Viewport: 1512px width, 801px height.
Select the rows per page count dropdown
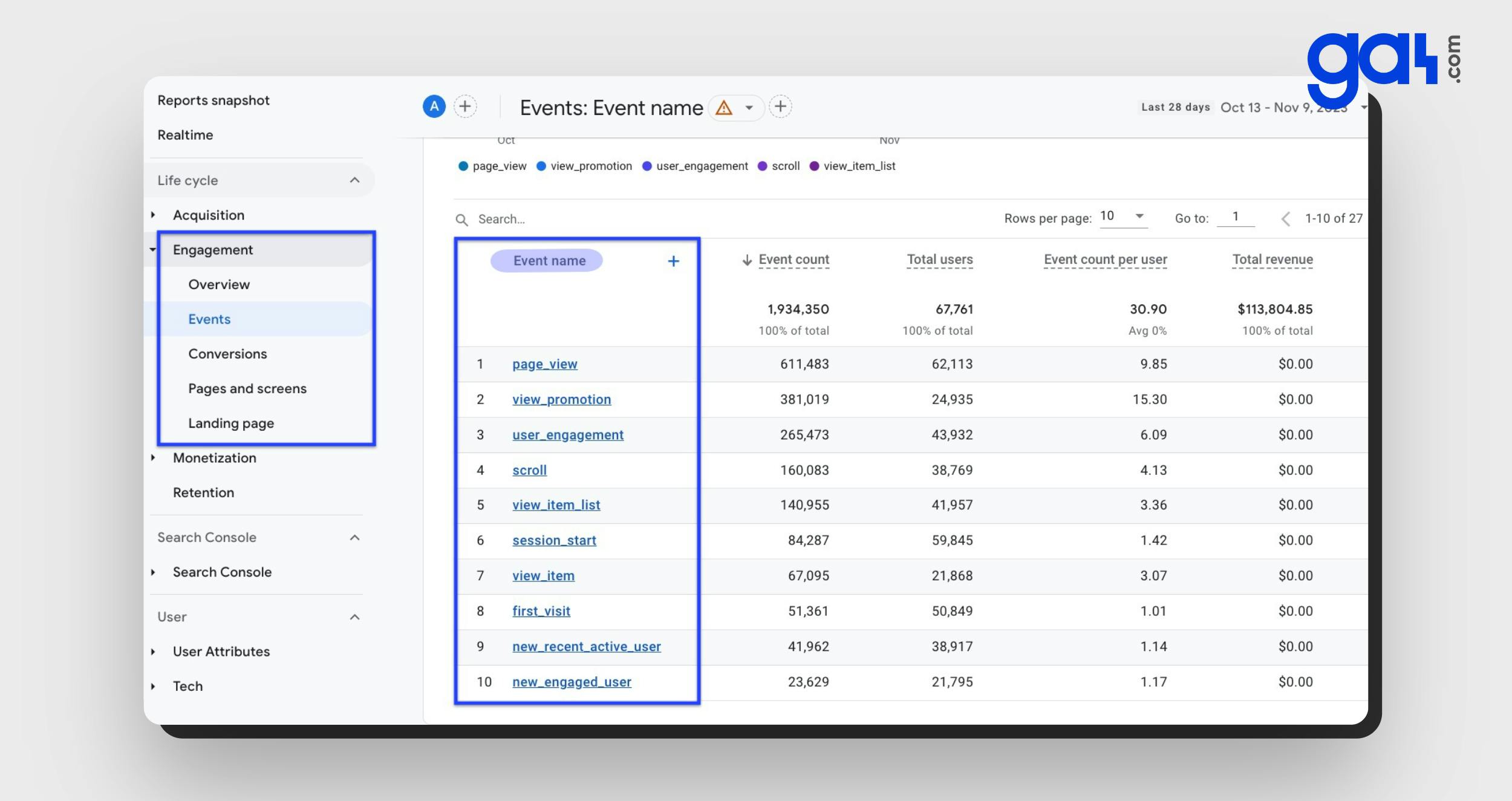point(1121,217)
